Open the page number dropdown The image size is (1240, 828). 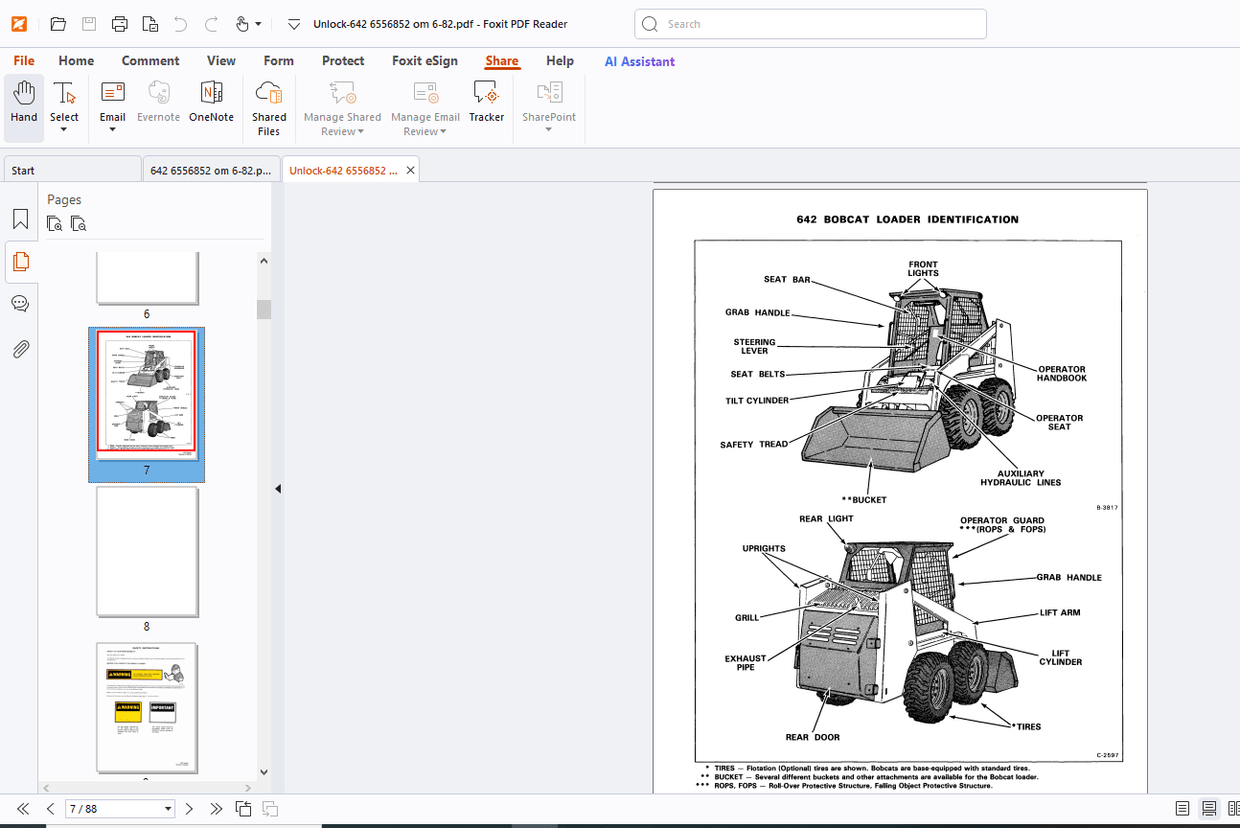(166, 808)
